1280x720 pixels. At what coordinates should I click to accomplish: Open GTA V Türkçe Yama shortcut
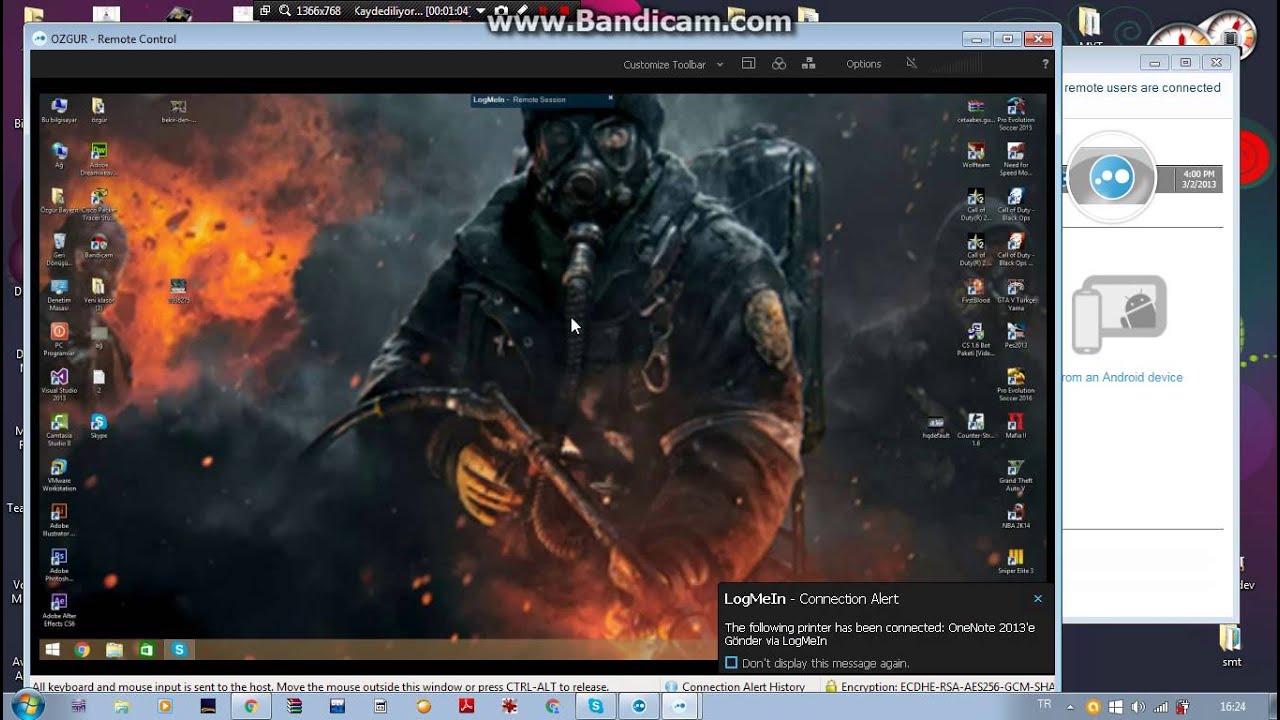pyautogui.click(x=1015, y=294)
